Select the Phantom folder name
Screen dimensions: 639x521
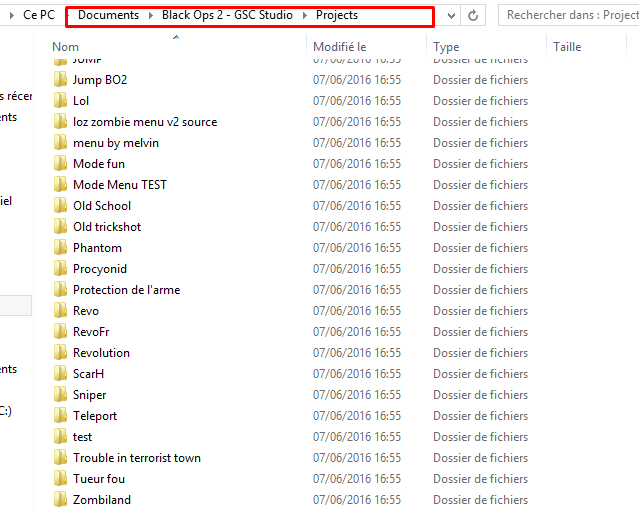(97, 248)
